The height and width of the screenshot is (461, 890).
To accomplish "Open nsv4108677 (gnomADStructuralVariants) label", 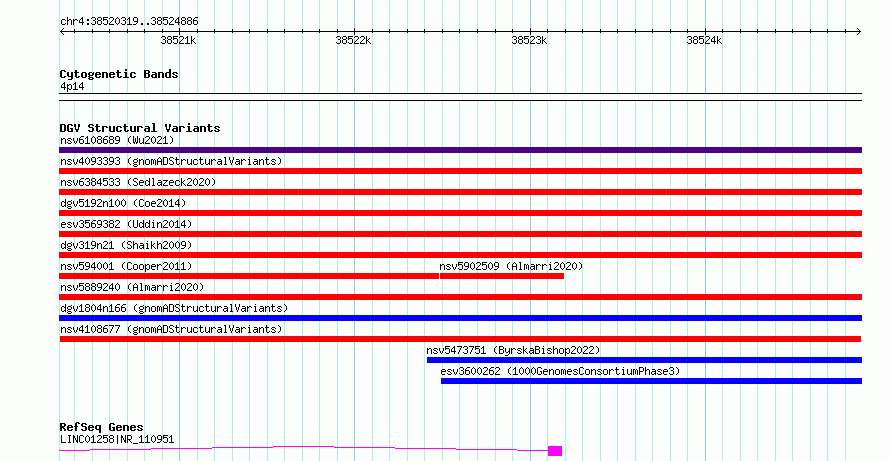I will (171, 329).
